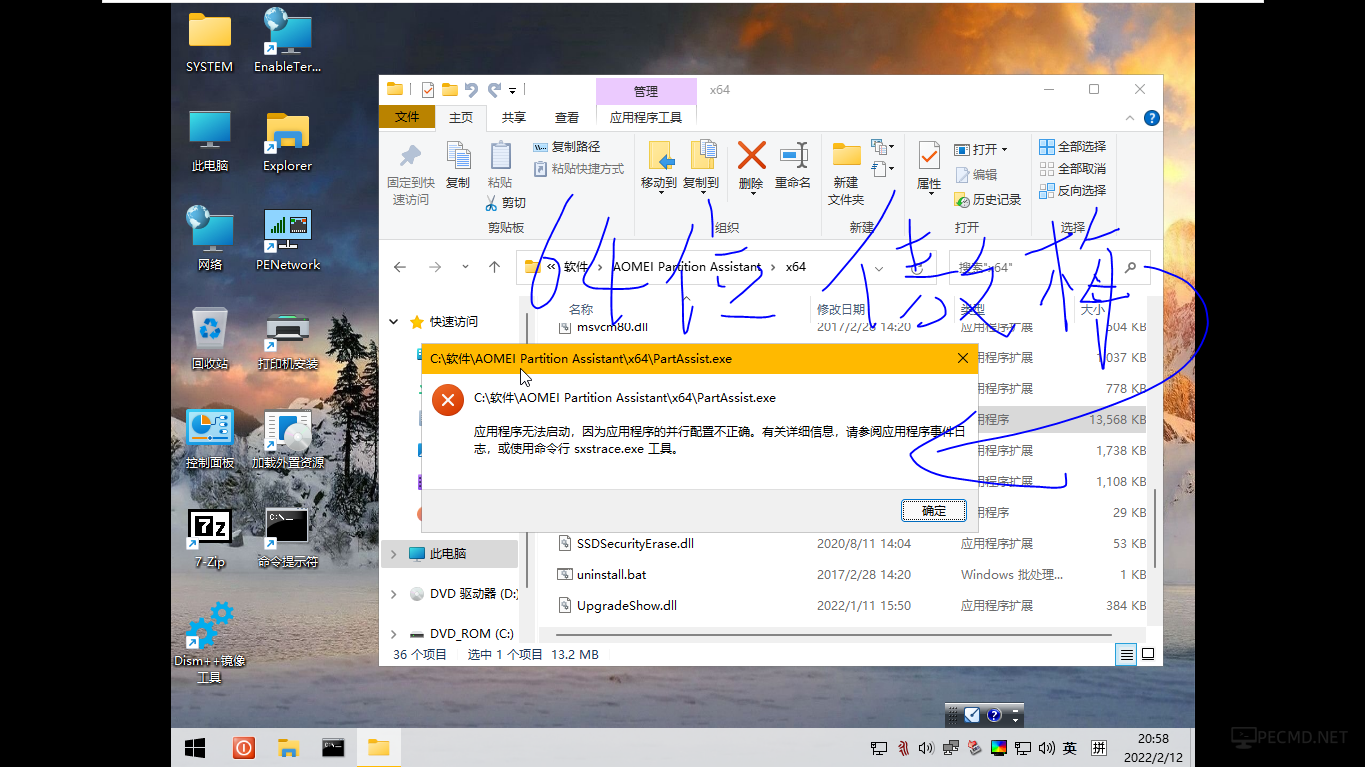Open Explorer help with the blue question mark
This screenshot has width=1365, height=767.
(x=1151, y=118)
